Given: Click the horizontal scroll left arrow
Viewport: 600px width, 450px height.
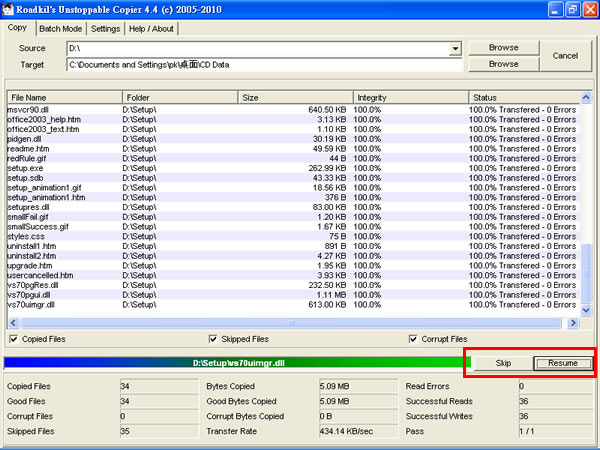Looking at the screenshot, I should pyautogui.click(x=13, y=323).
